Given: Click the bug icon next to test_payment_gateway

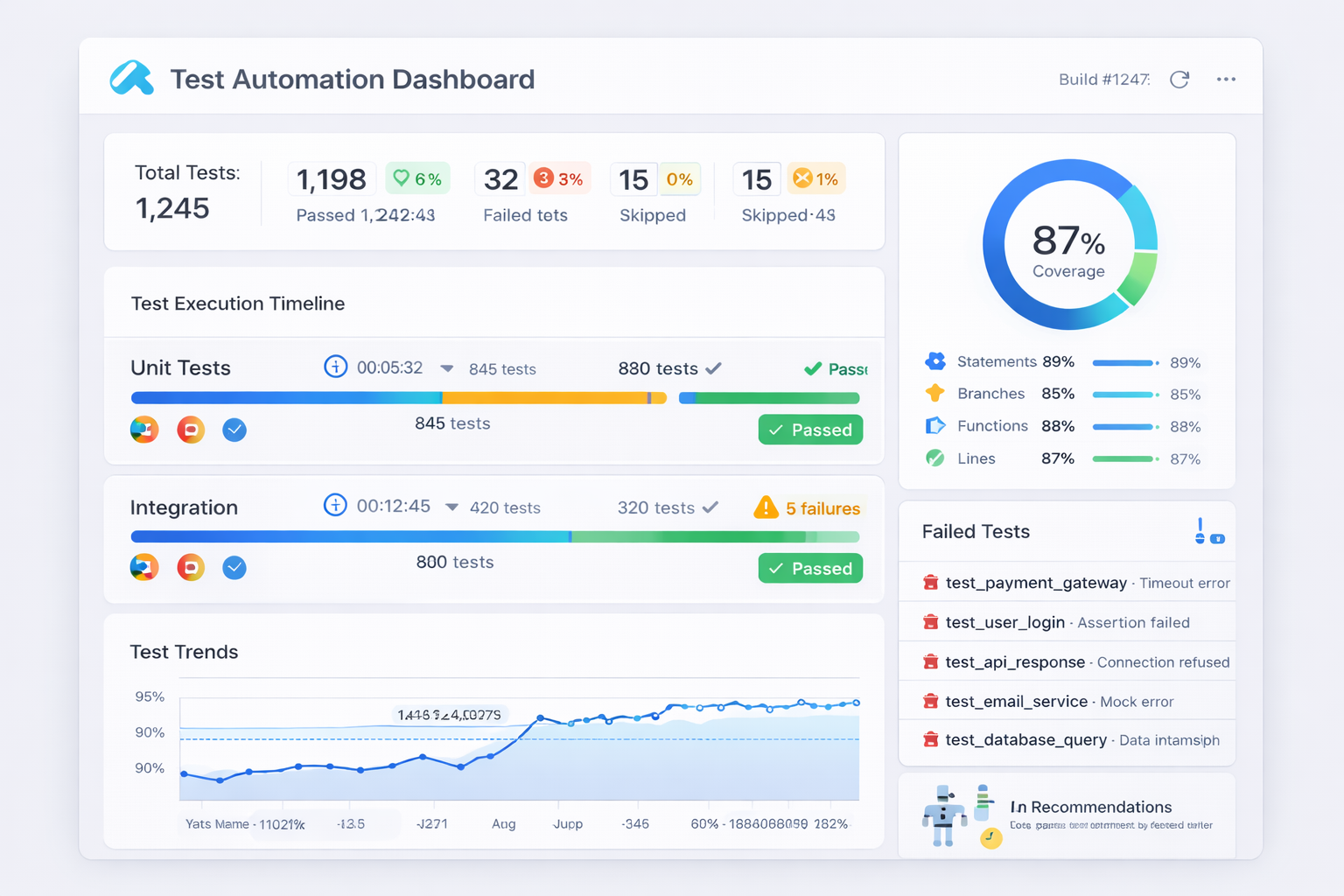Looking at the screenshot, I should (x=931, y=582).
